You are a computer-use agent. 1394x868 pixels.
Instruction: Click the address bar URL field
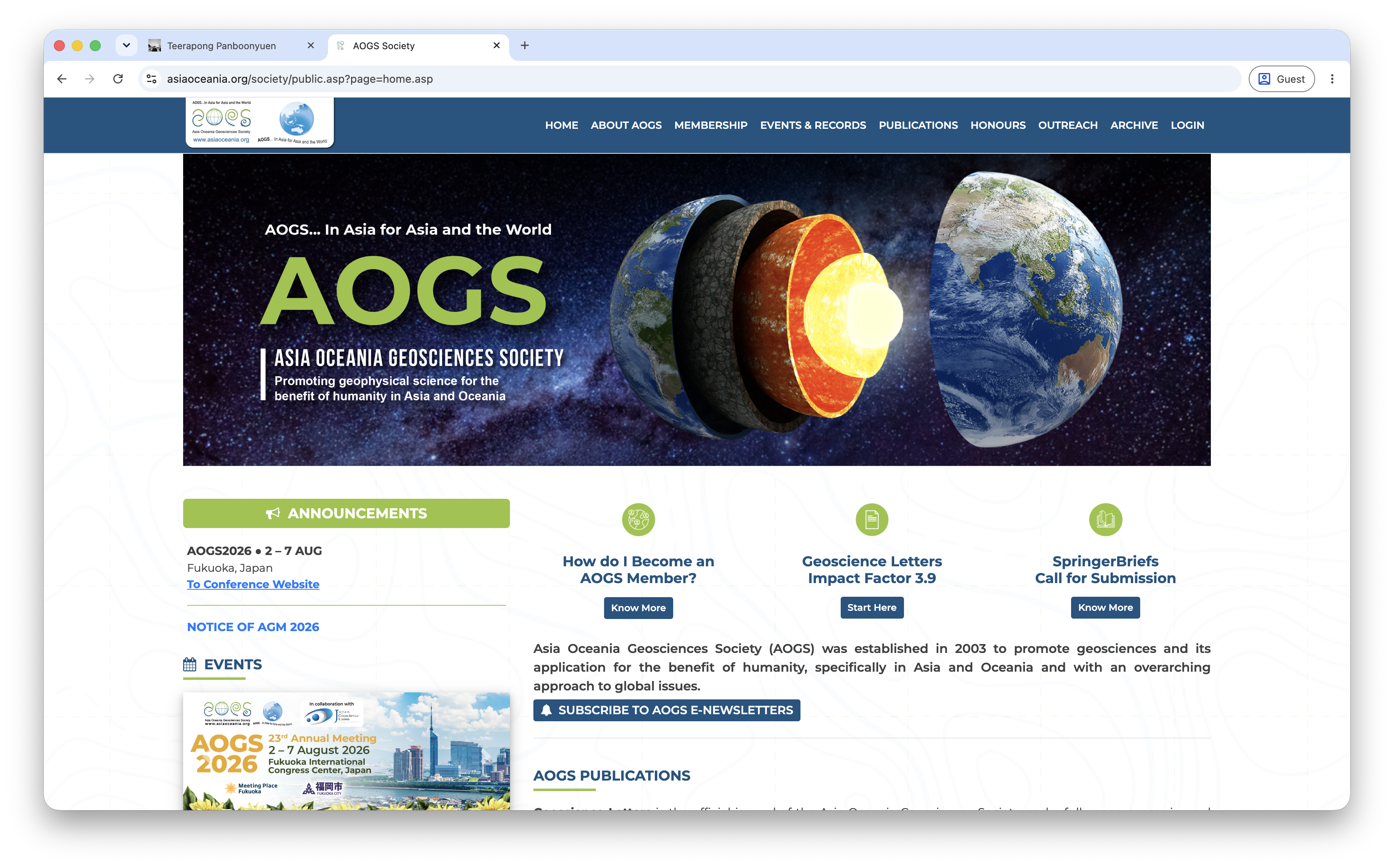689,79
